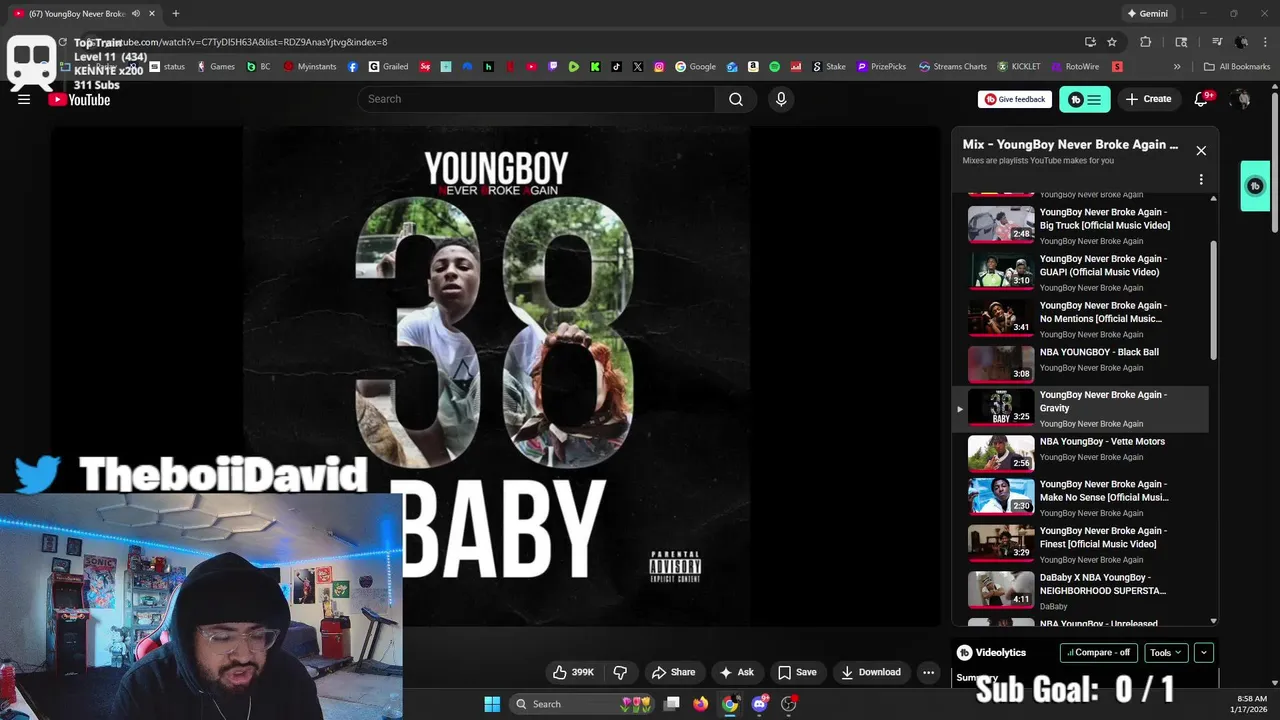
Task: Select NBA YOUNGBOY - Black Ball entry
Action: click(1080, 364)
